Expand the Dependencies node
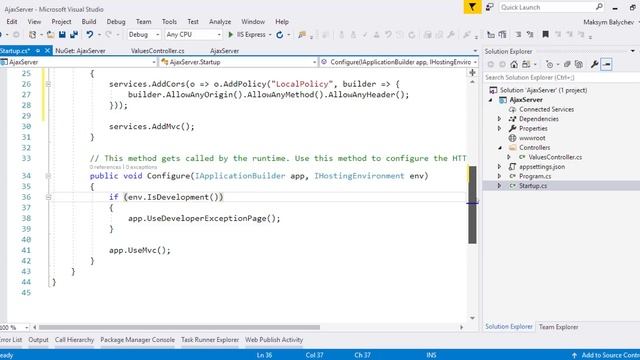Viewport: 640px width, 360px height. 500,119
